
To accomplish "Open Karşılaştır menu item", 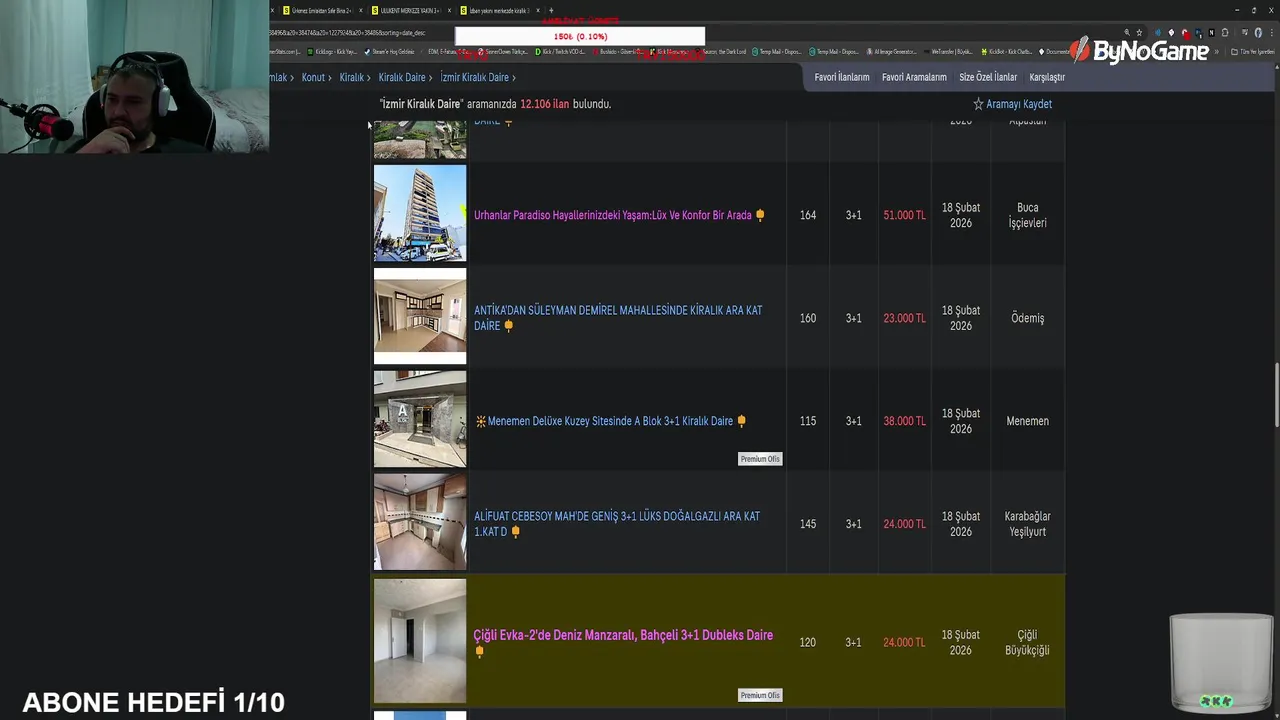I will tap(1047, 77).
